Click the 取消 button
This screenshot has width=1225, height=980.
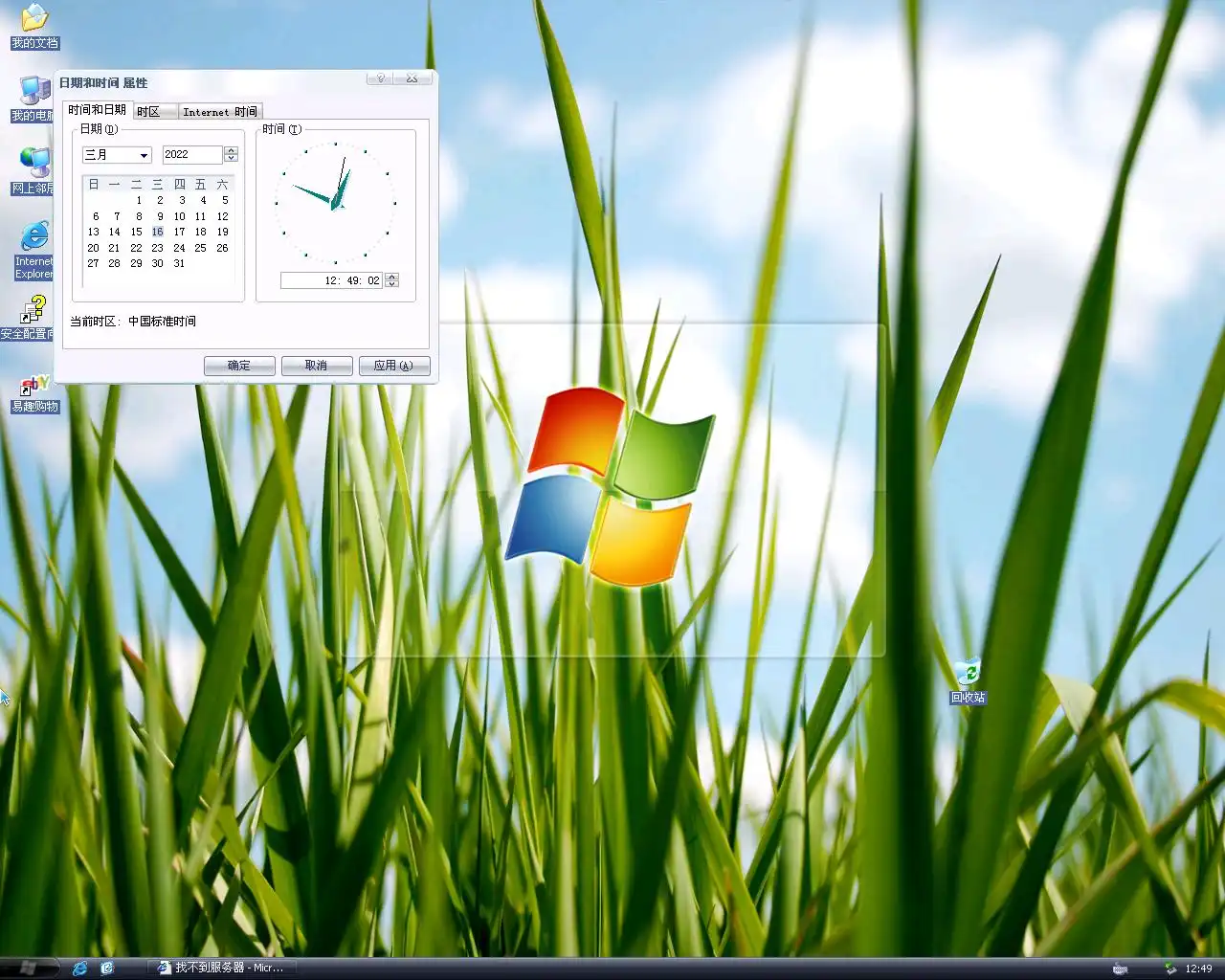pos(316,366)
